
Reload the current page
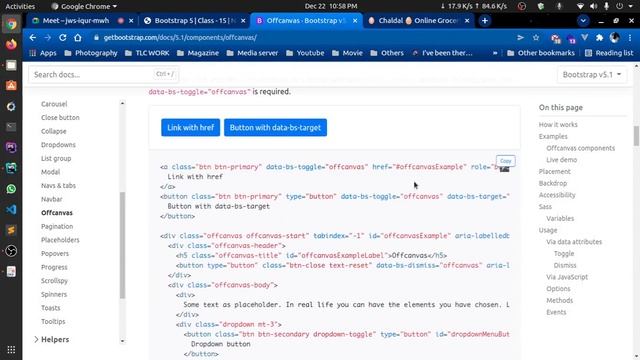(x=62, y=38)
